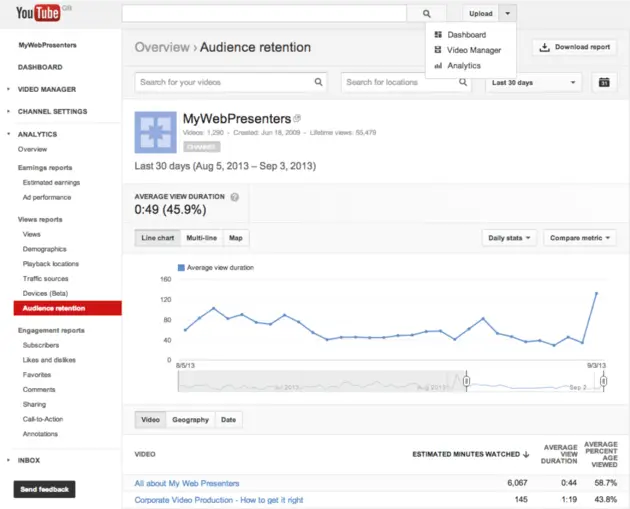
Task: Open the Sharing report
Action: (x=35, y=405)
